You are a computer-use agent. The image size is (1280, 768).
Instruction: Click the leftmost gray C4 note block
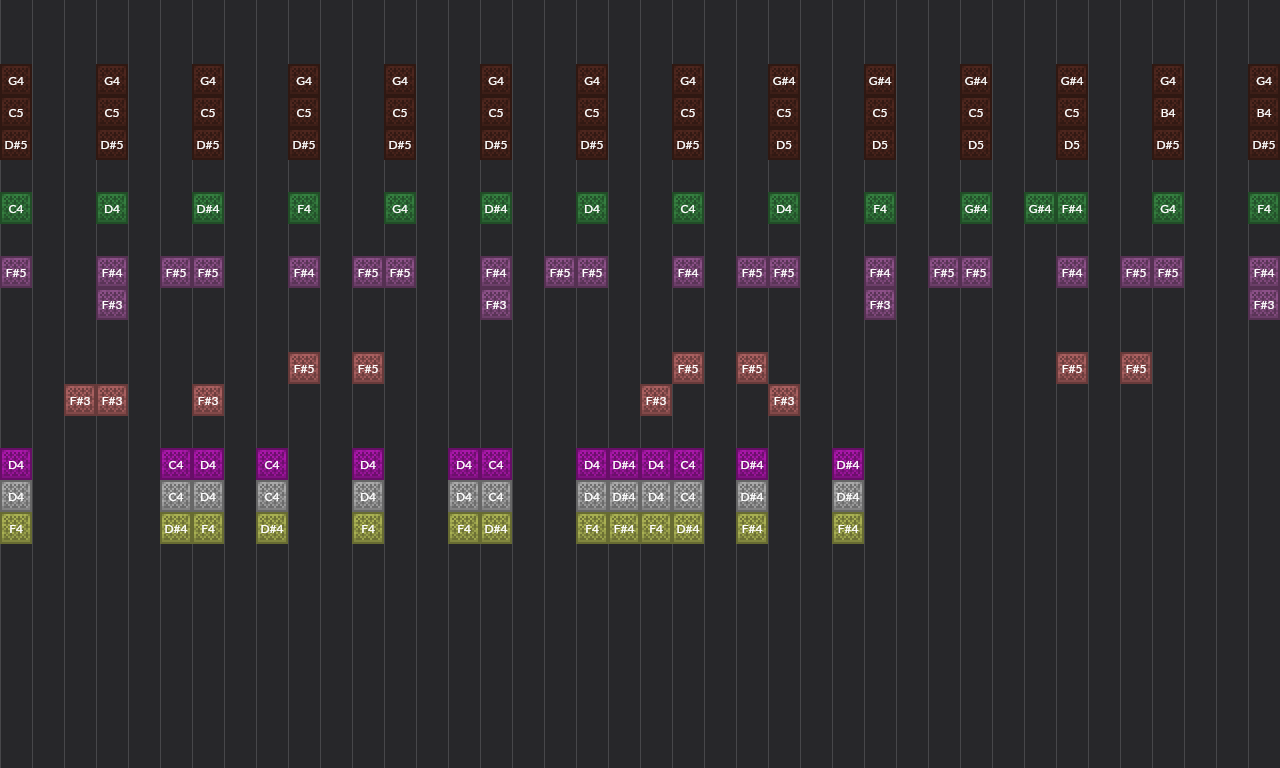coord(176,497)
